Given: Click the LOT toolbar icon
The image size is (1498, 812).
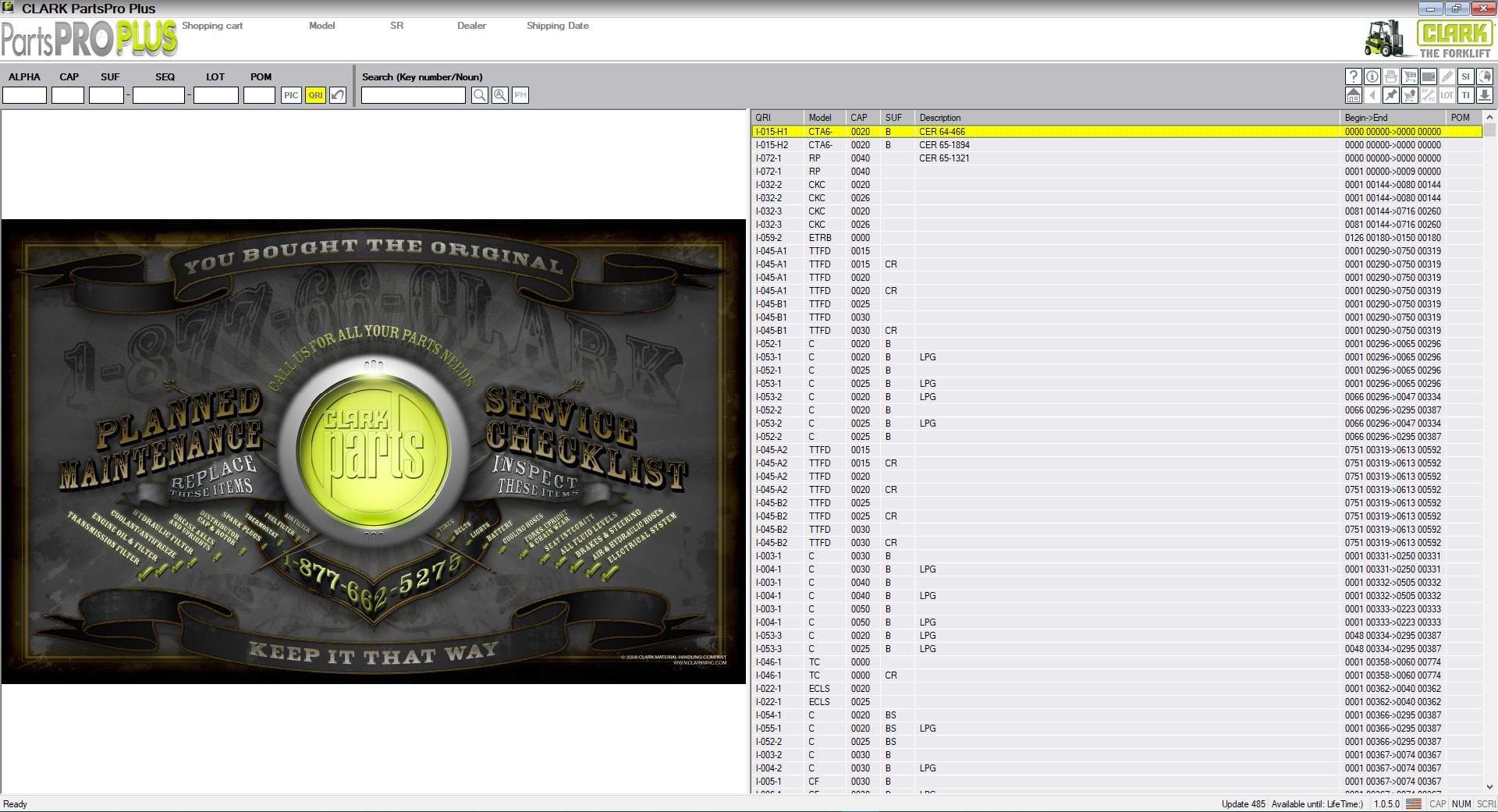Looking at the screenshot, I should tap(1447, 95).
